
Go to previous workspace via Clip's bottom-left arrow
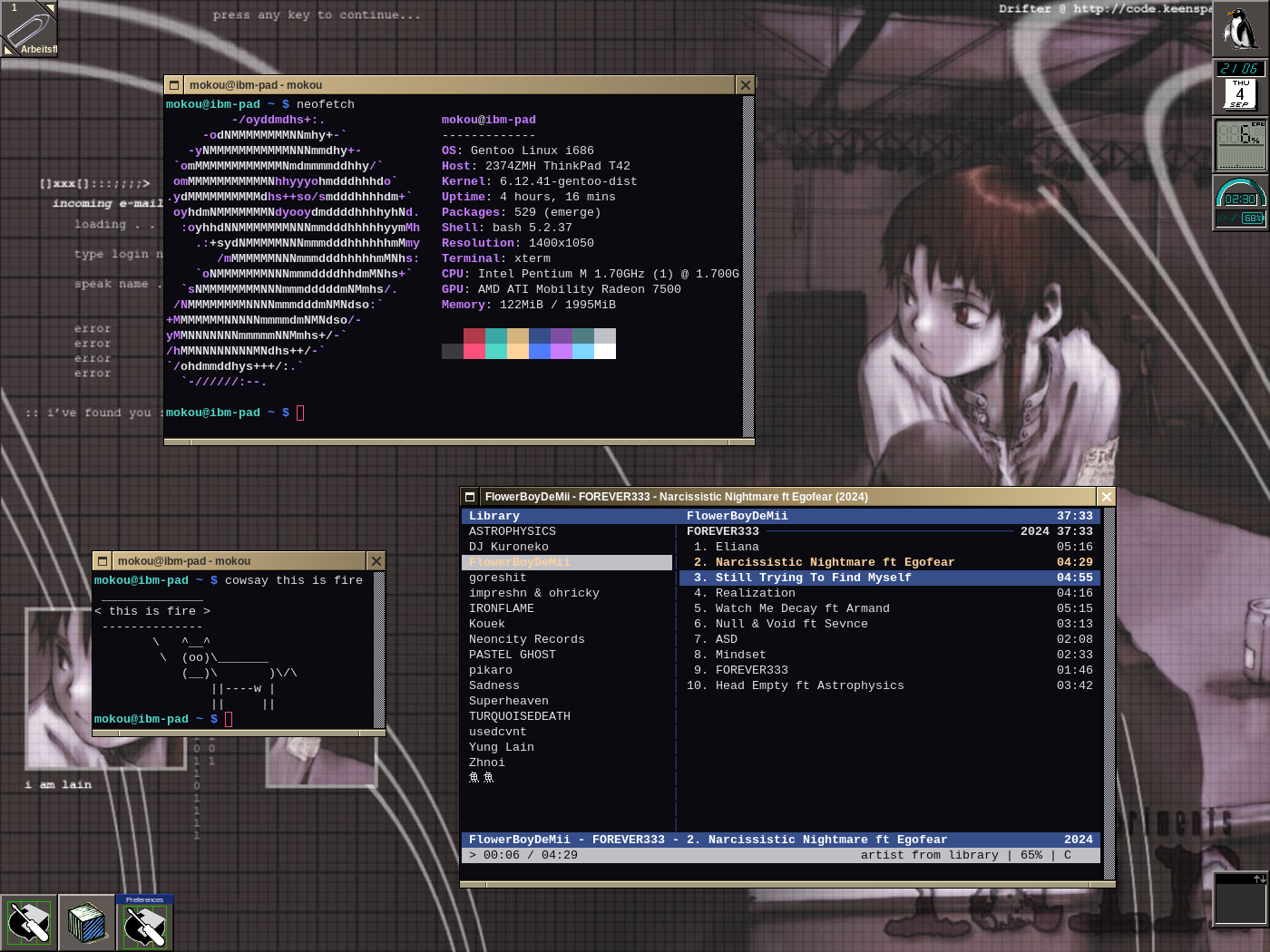(8, 50)
